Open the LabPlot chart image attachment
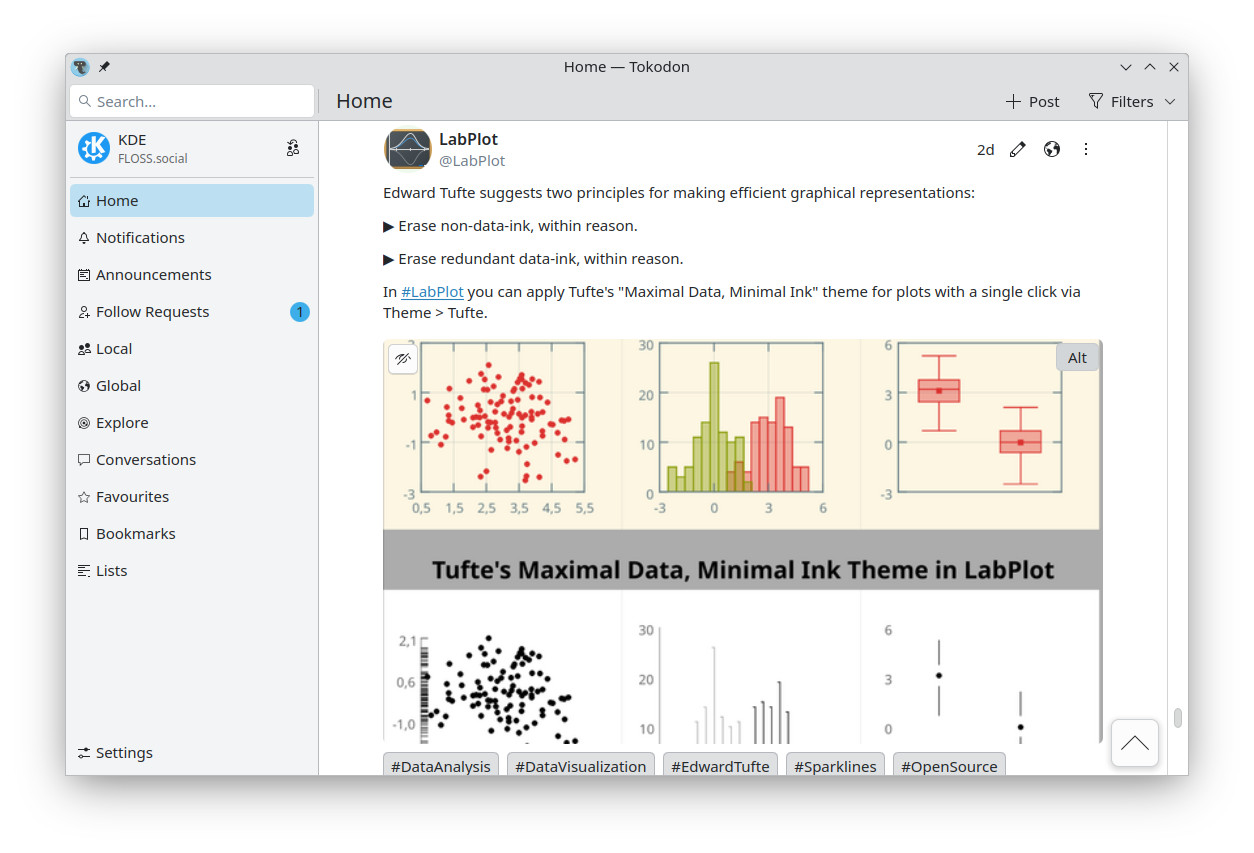This screenshot has width=1254, height=853. pos(742,540)
